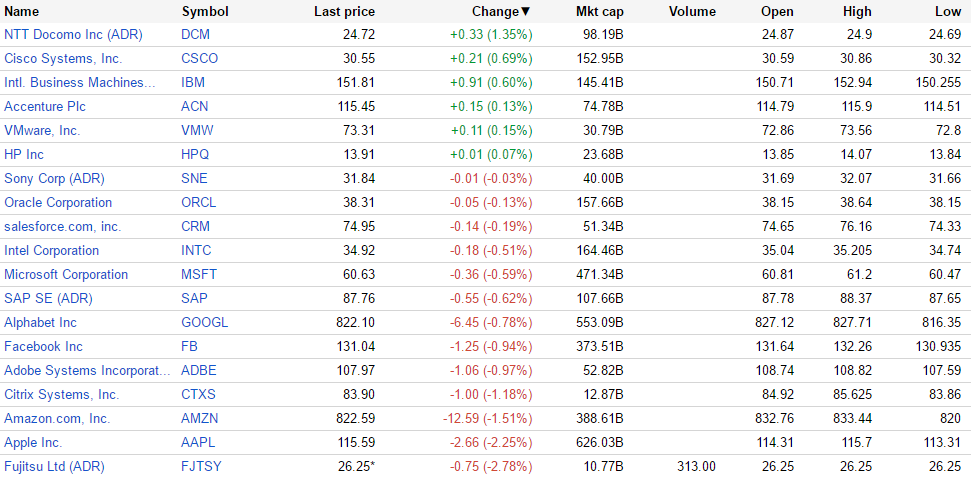Sort by Last price column header
The image size is (971, 478).
344,12
